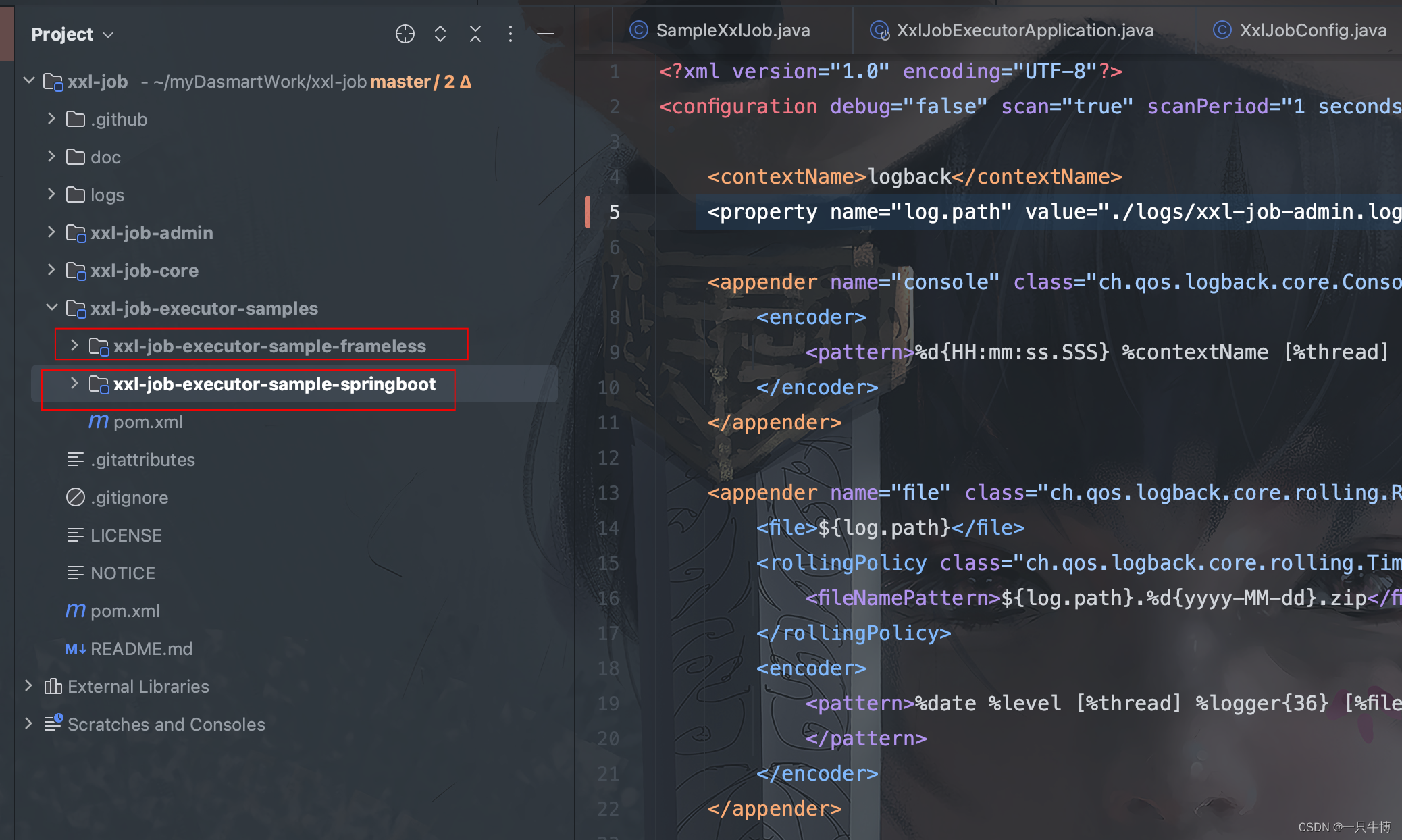
Task: Click the Expand All icon in Project panel
Action: coord(440,34)
